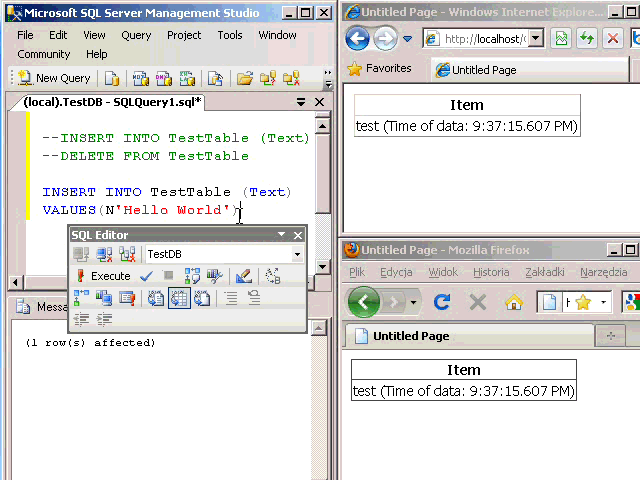Open the Query menu

click(136, 35)
